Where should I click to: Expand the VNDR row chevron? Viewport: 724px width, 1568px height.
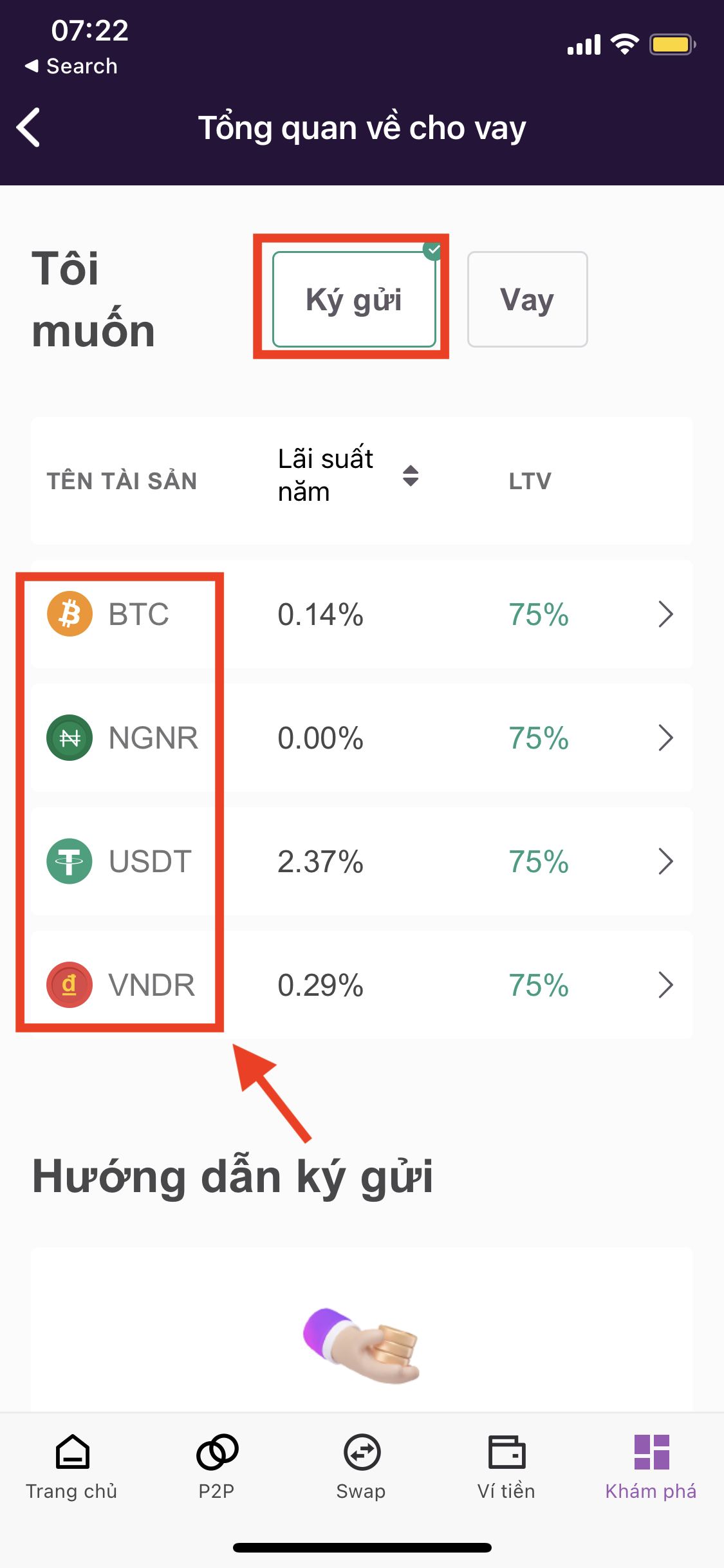click(665, 985)
